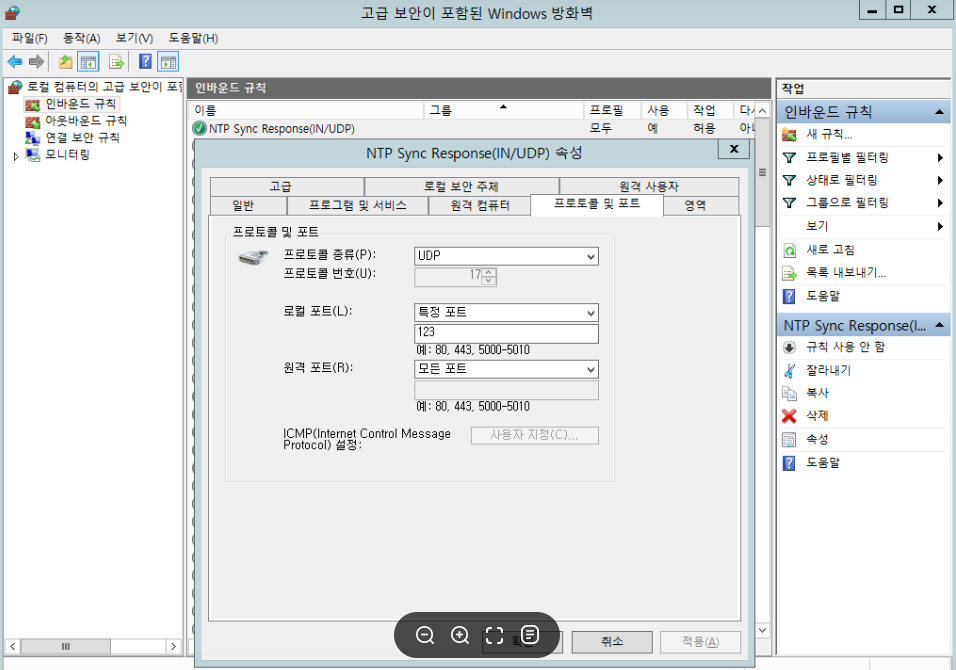Select the NTP Sync Response(IN/UDP) rule row
Viewport: 956px width, 670px height.
click(473, 128)
